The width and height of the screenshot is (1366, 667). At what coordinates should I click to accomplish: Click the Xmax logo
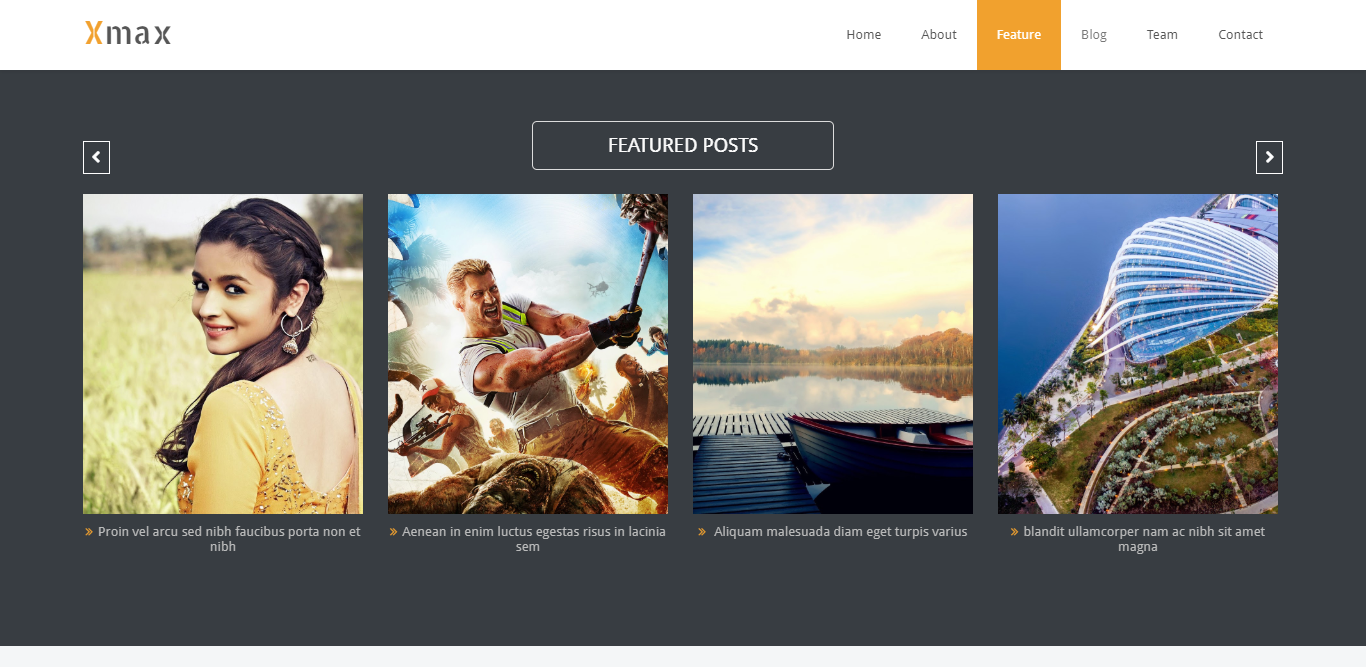coord(128,34)
